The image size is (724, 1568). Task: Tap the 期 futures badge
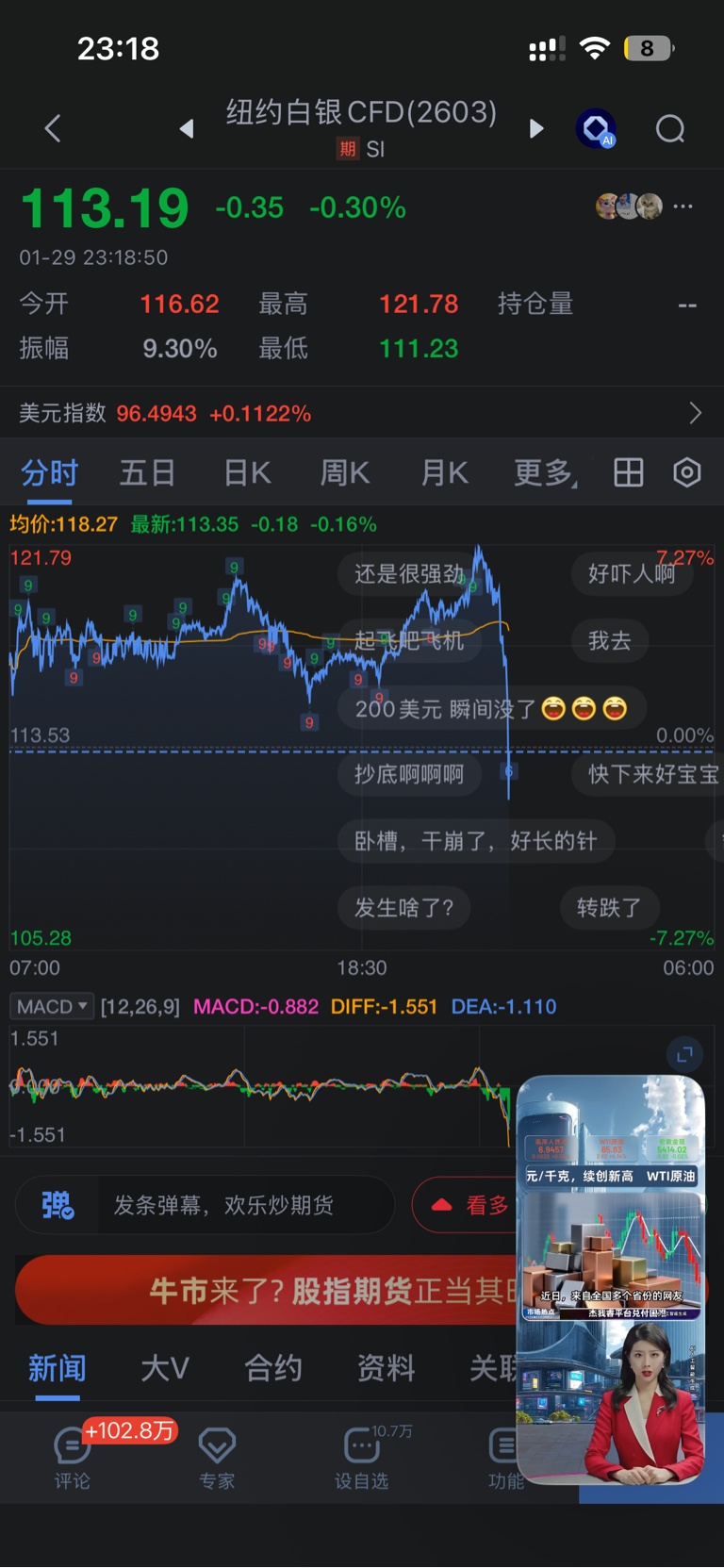coord(347,149)
